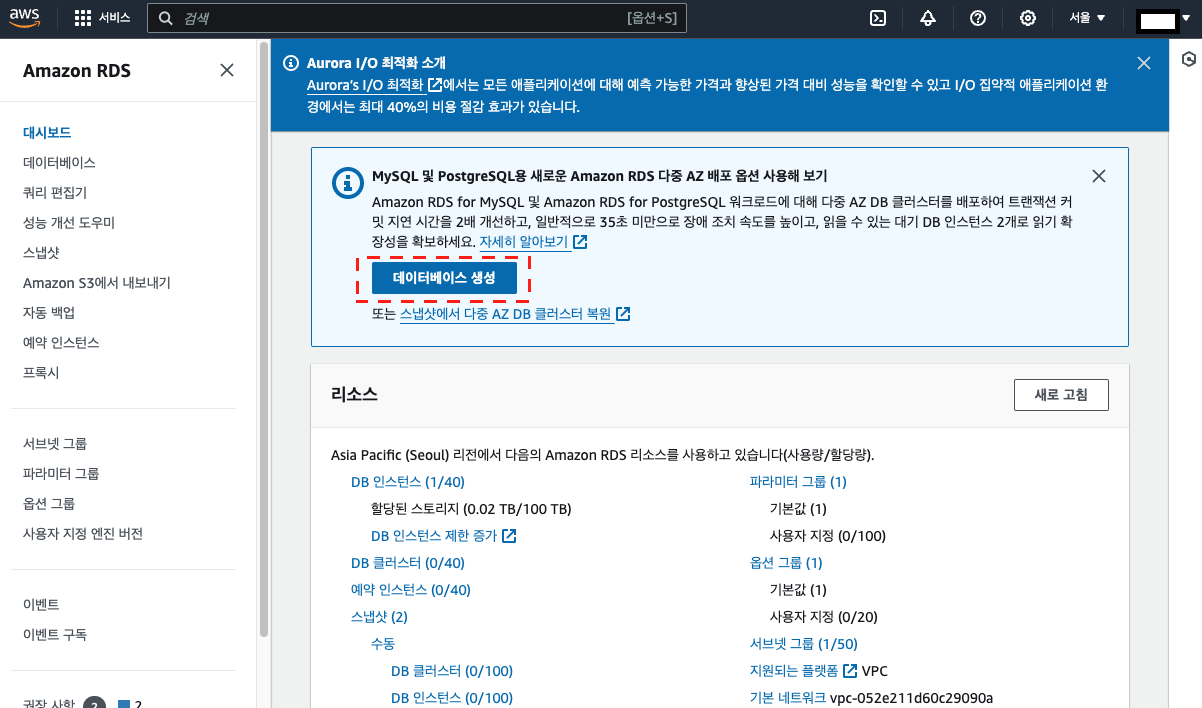
Task: Open the 서브넷 그룹 (1/50) link
Action: 804,644
